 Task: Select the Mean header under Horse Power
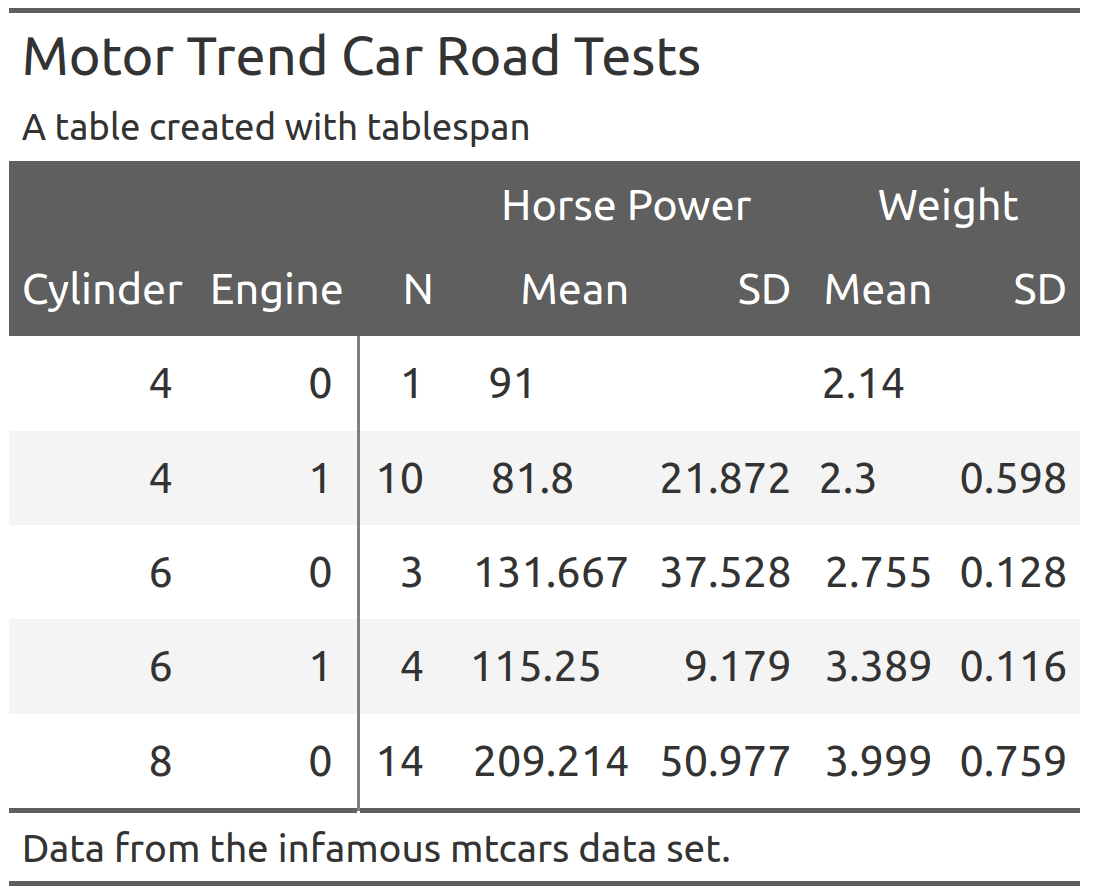click(x=575, y=290)
